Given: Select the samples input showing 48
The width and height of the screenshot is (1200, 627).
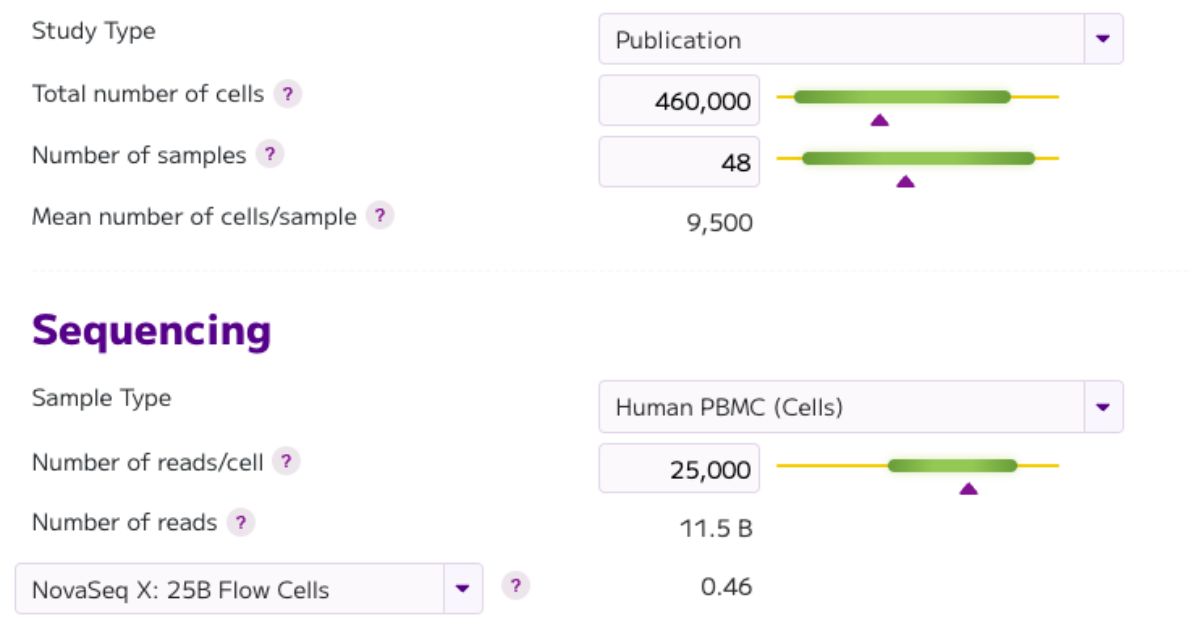Looking at the screenshot, I should [x=678, y=161].
